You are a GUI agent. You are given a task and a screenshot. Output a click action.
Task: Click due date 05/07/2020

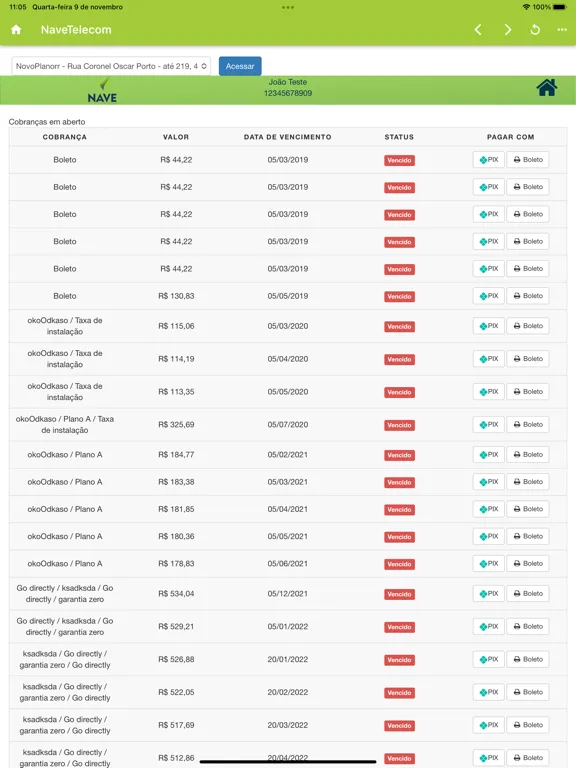288,424
